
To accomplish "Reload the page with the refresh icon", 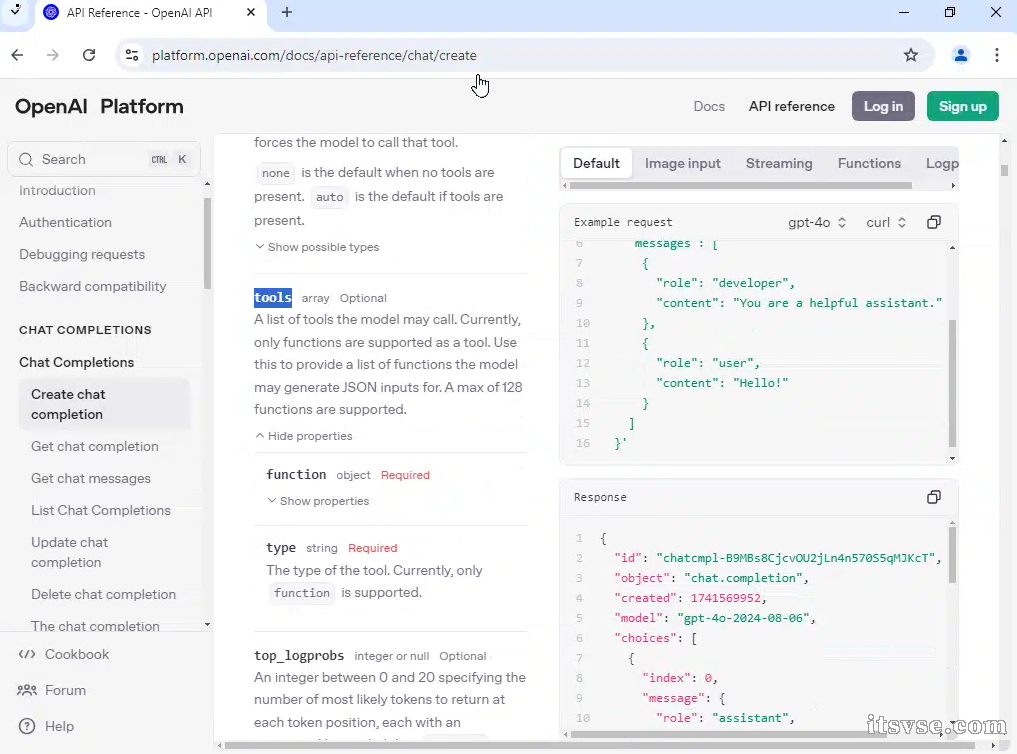I will (89, 55).
